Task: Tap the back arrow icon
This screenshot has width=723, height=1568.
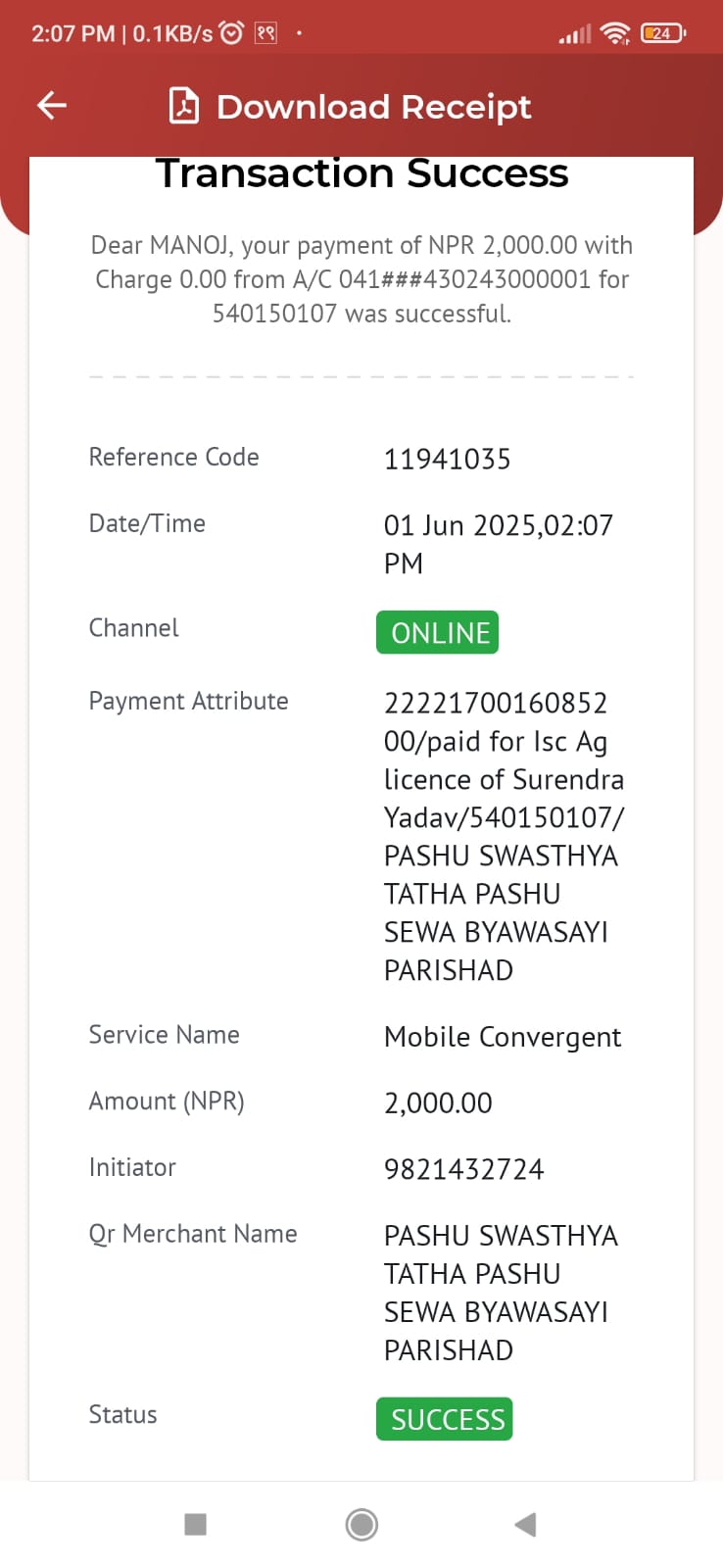Action: 52,106
